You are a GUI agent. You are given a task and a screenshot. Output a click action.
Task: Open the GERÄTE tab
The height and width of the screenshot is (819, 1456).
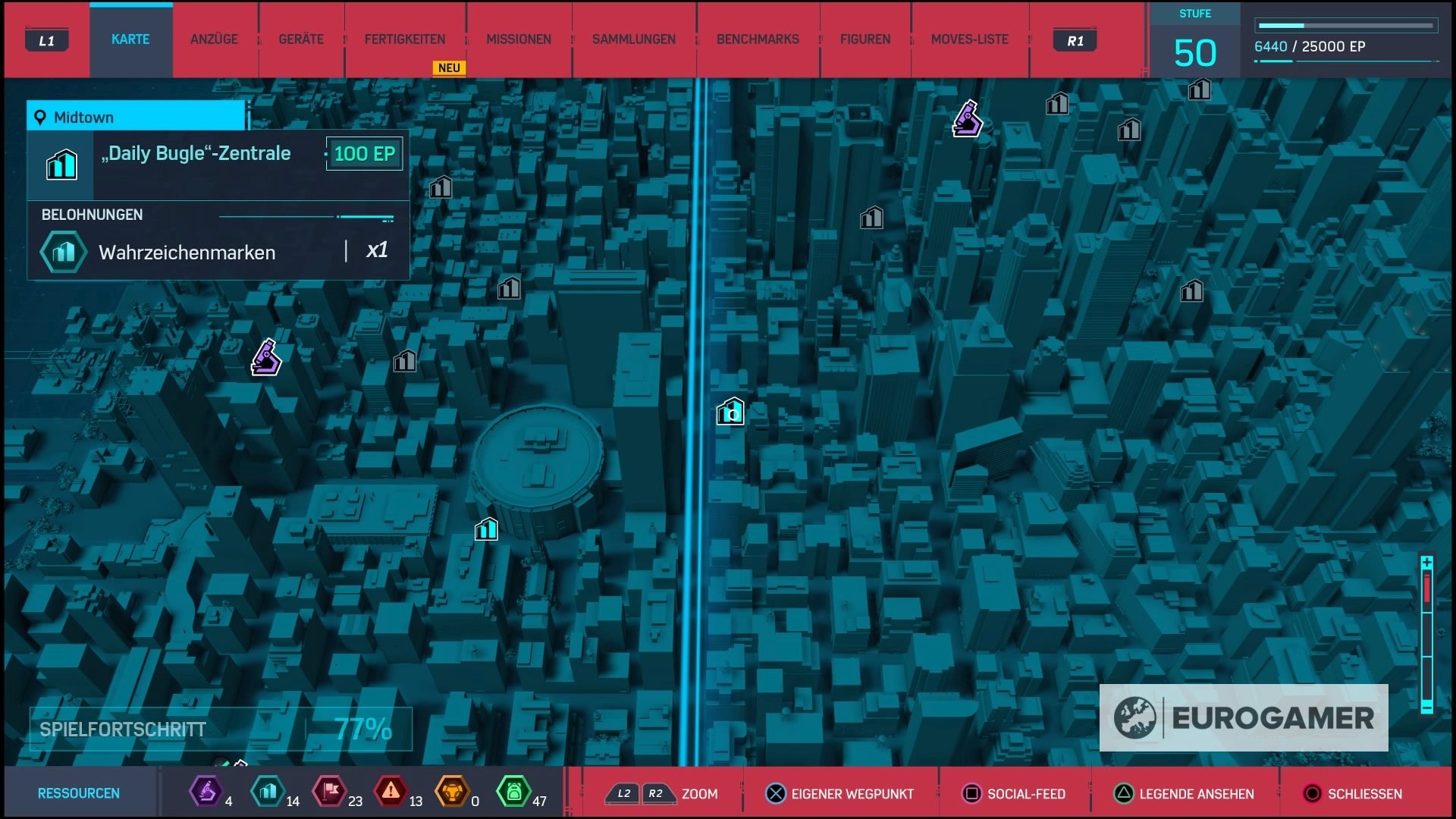[x=301, y=39]
